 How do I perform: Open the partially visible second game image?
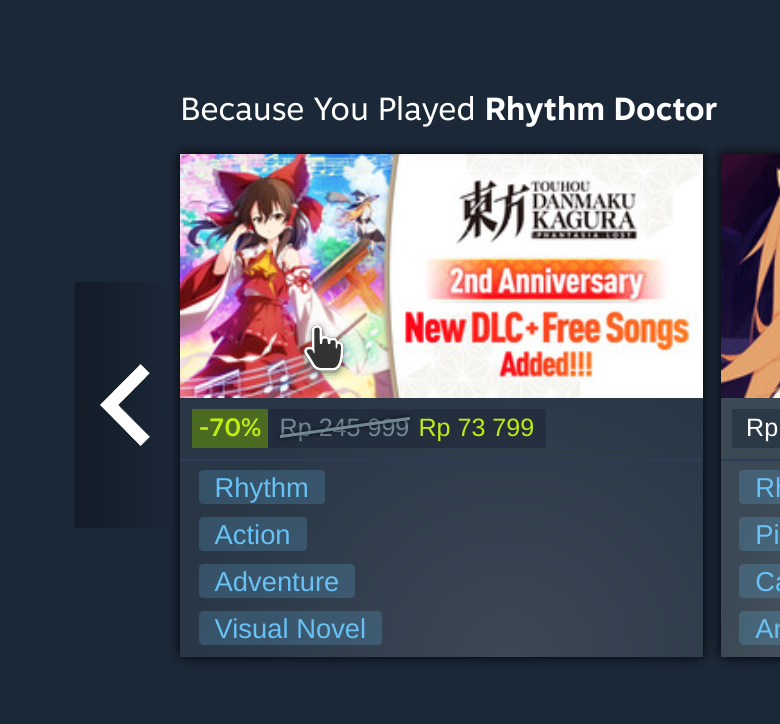[751, 276]
